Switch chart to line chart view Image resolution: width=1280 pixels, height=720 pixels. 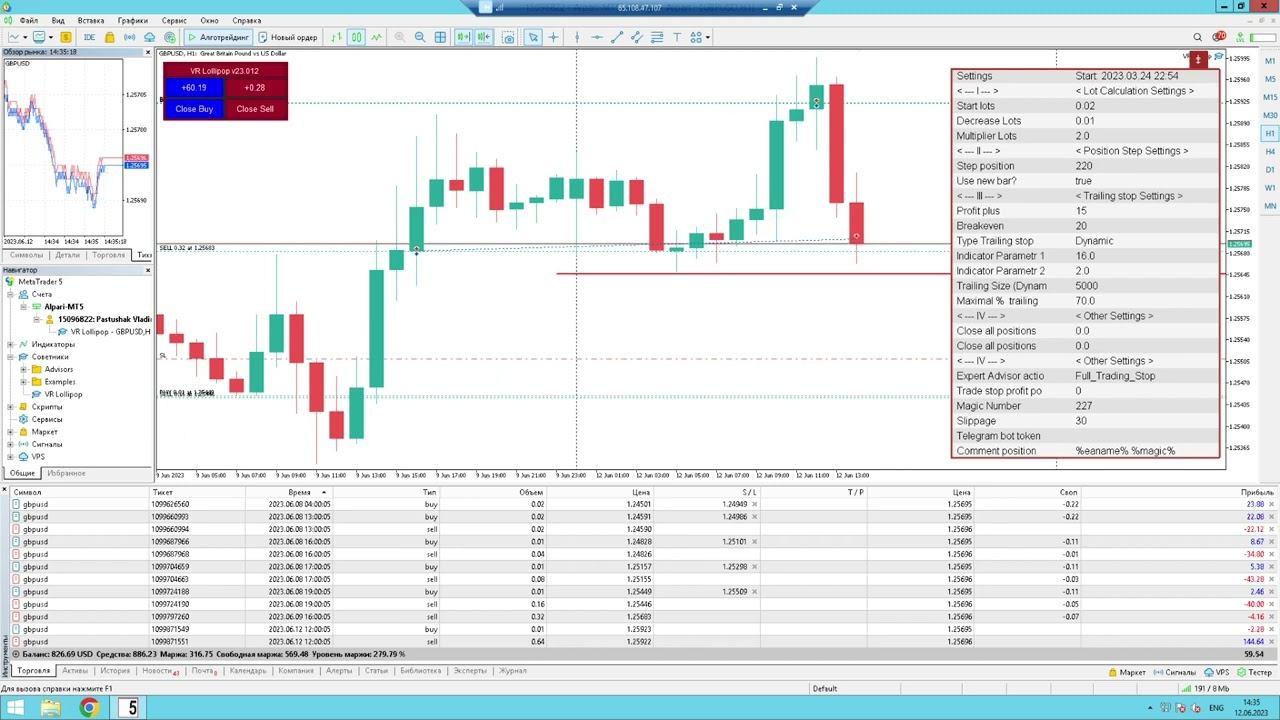point(377,37)
